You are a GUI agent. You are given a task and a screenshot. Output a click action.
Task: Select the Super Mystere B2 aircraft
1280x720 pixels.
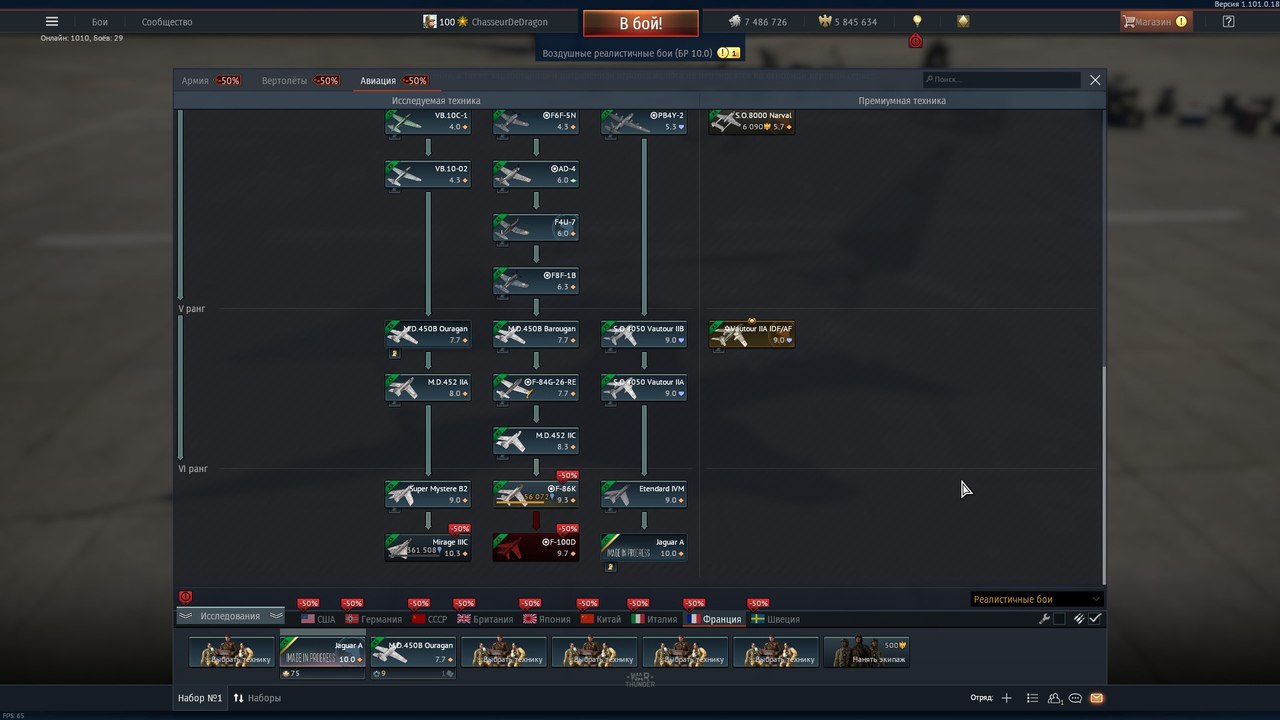click(428, 495)
